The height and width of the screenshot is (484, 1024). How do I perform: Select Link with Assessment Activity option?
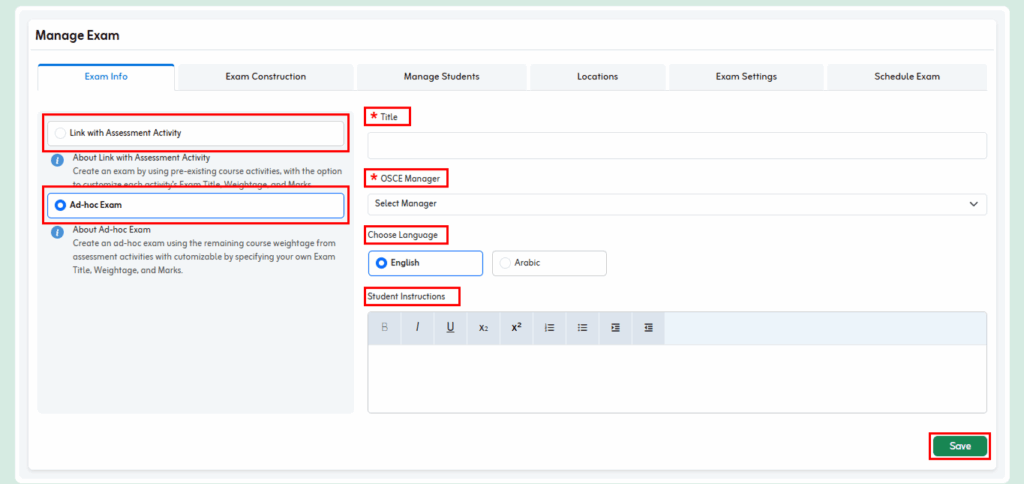coord(62,133)
